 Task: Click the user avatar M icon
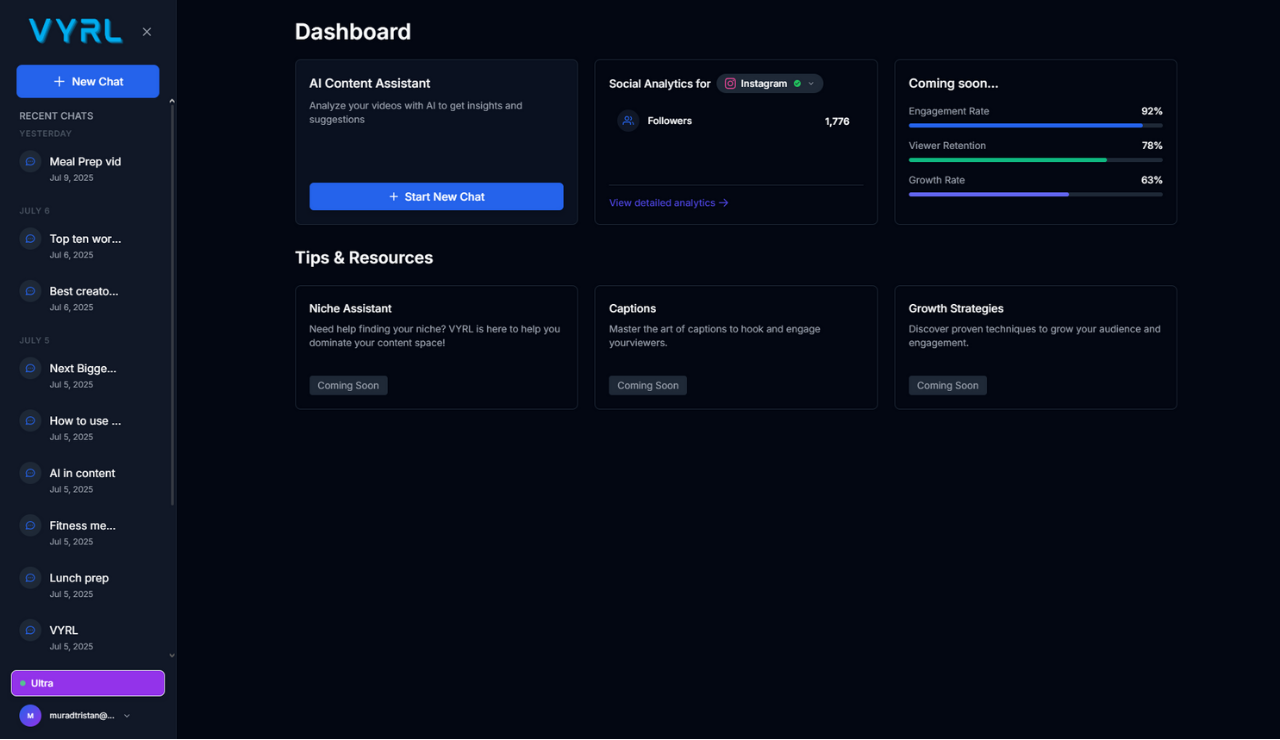[x=30, y=716]
